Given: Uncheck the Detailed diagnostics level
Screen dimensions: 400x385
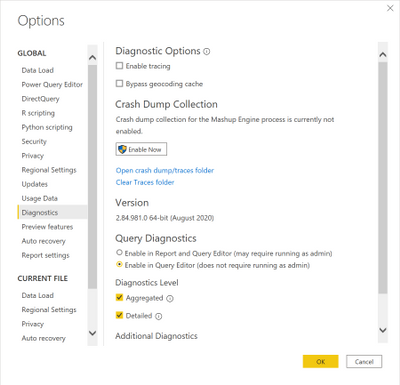Looking at the screenshot, I should pos(119,315).
